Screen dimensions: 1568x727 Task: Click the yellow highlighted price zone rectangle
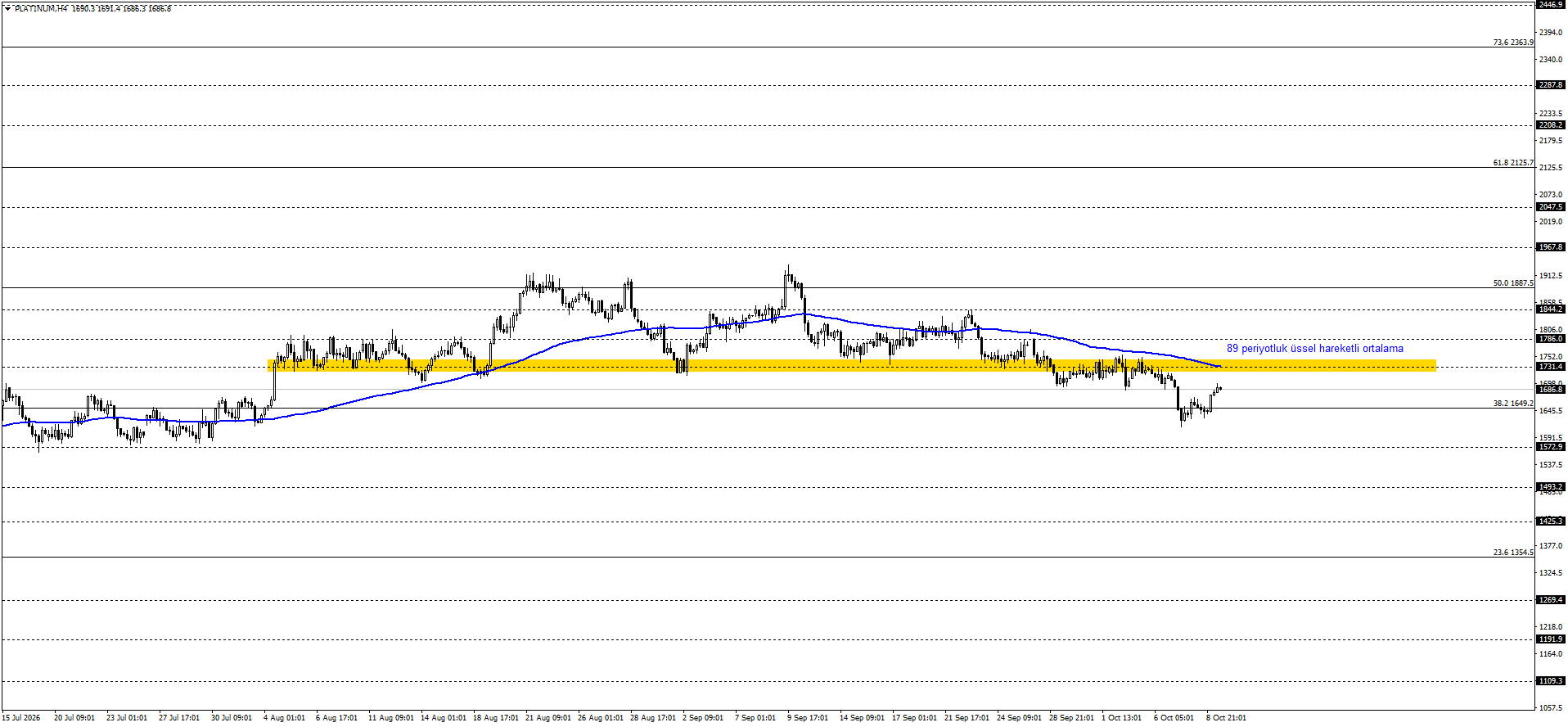(852, 365)
